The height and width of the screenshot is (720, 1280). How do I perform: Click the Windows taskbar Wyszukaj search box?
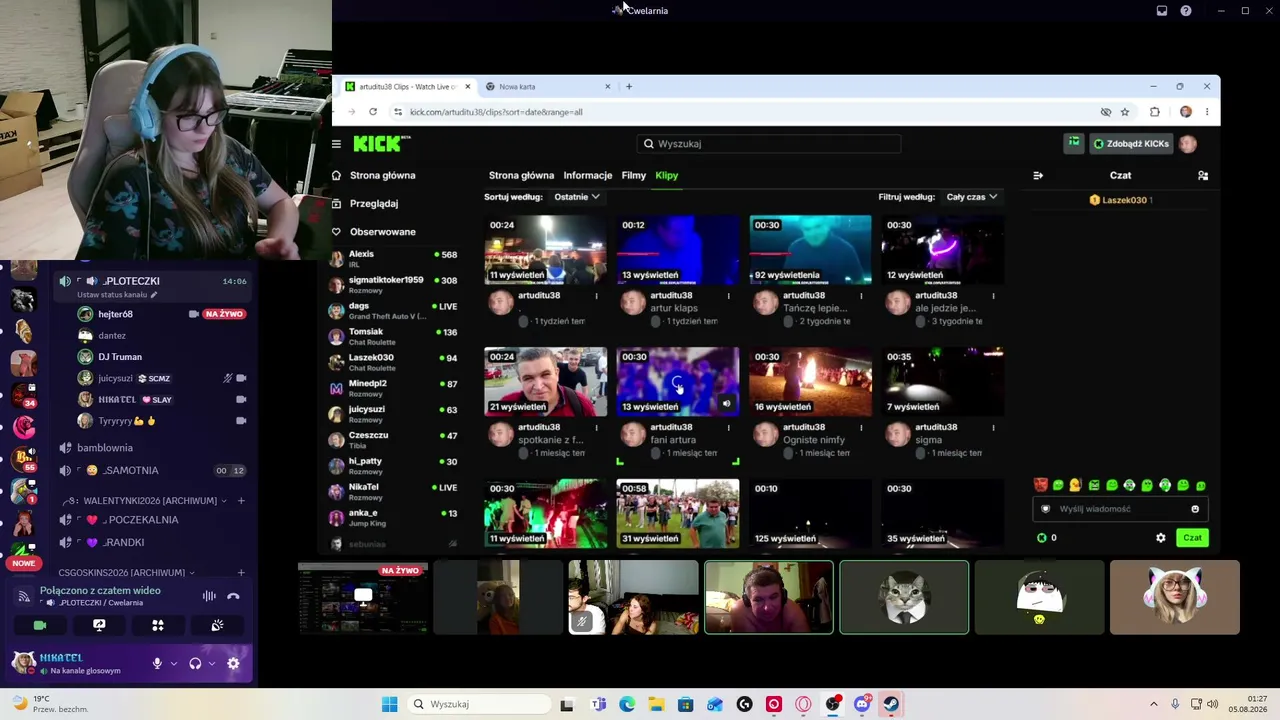point(477,704)
